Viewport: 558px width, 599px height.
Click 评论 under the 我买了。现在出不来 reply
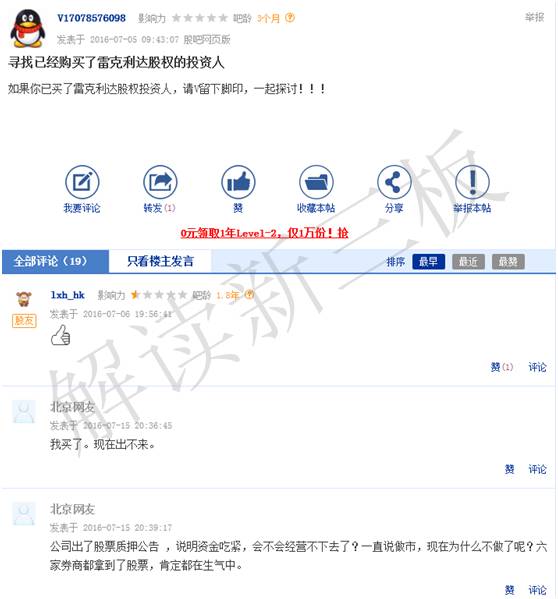[x=537, y=469]
